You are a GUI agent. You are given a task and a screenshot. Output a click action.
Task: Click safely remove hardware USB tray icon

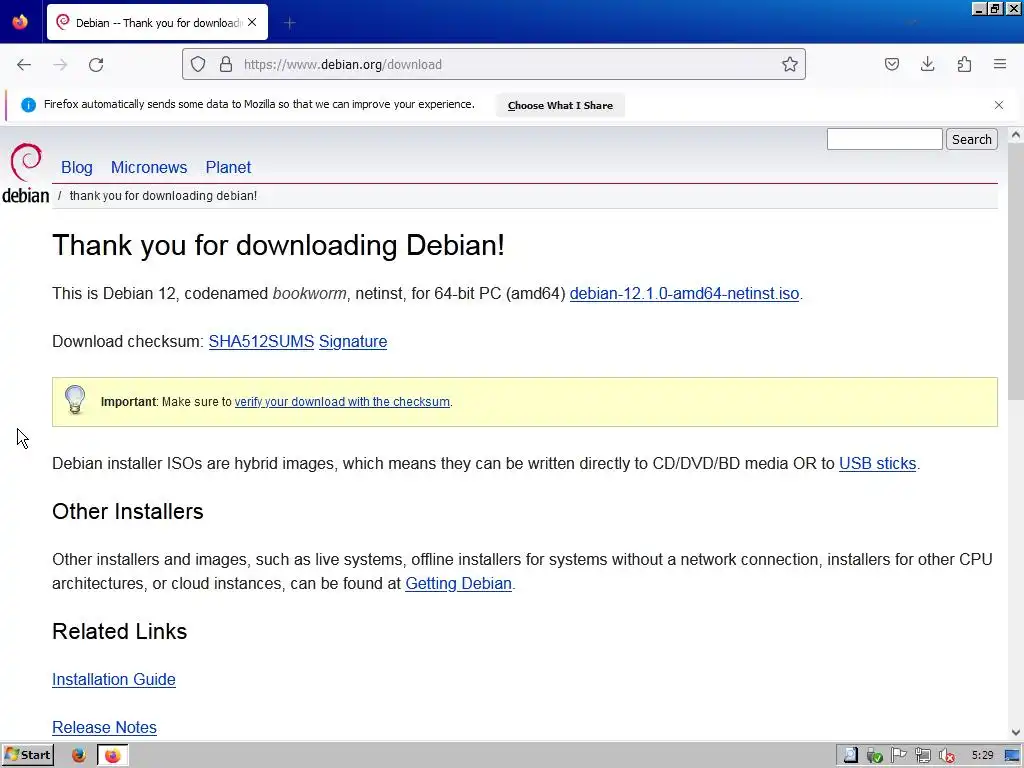[874, 756]
